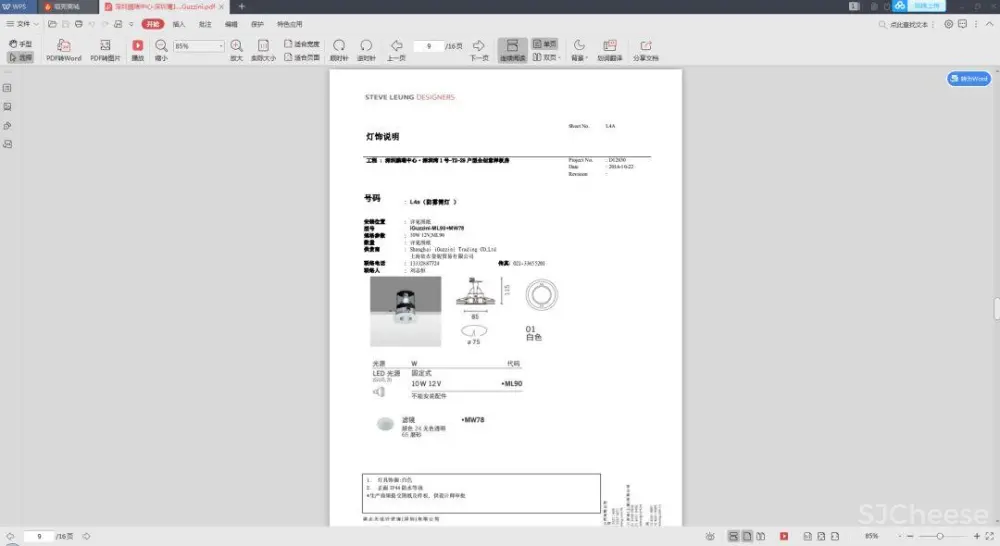Select the 特色应用 ribbon tab
Screen dimensions: 1000x546
290,24
